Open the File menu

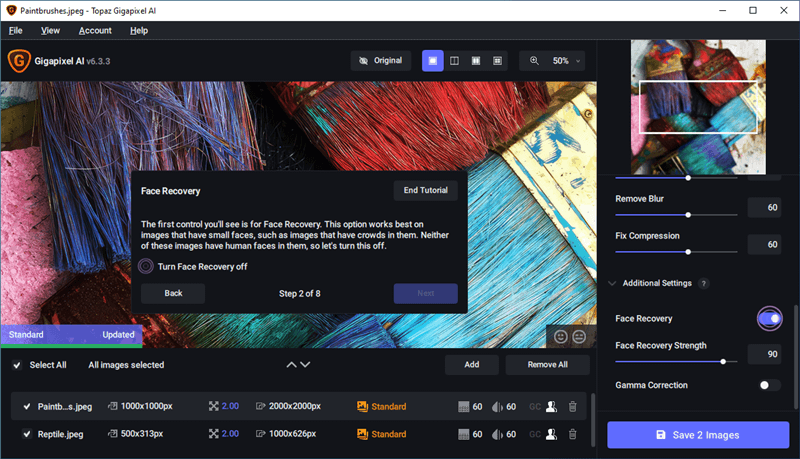[15, 31]
